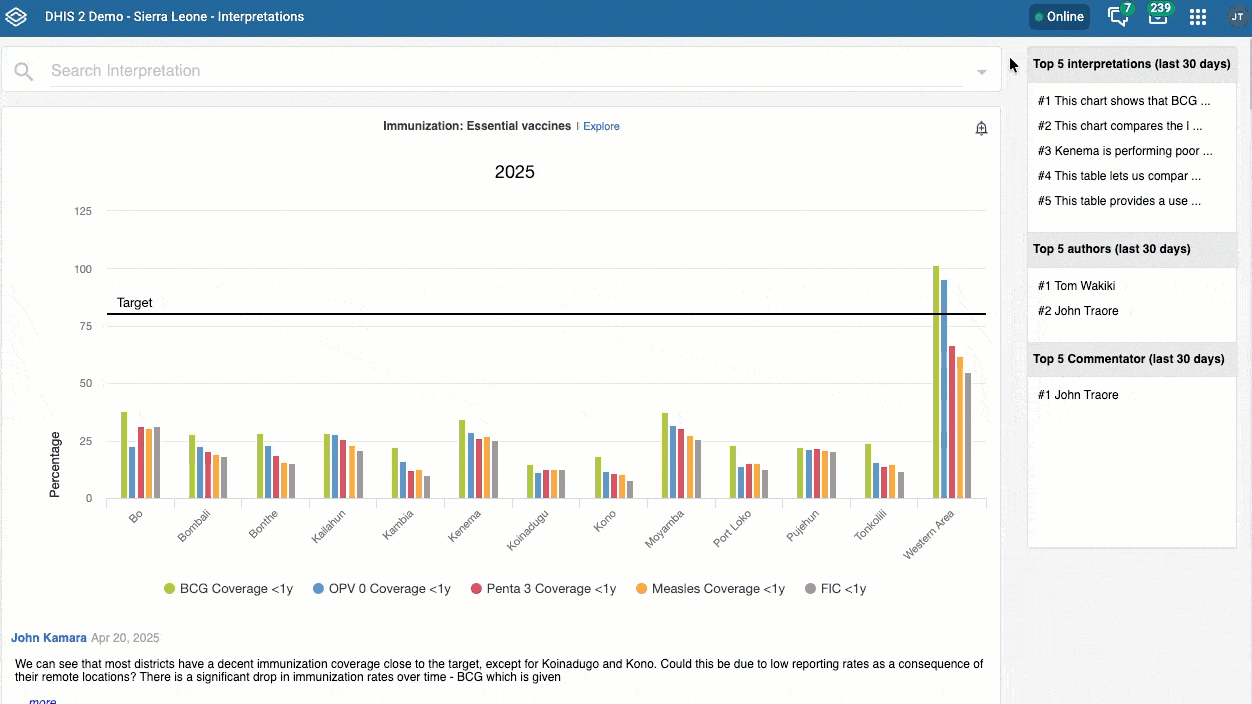Image resolution: width=1252 pixels, height=704 pixels.
Task: Toggle Penta 3 Coverage <1y legend item
Action: click(543, 589)
